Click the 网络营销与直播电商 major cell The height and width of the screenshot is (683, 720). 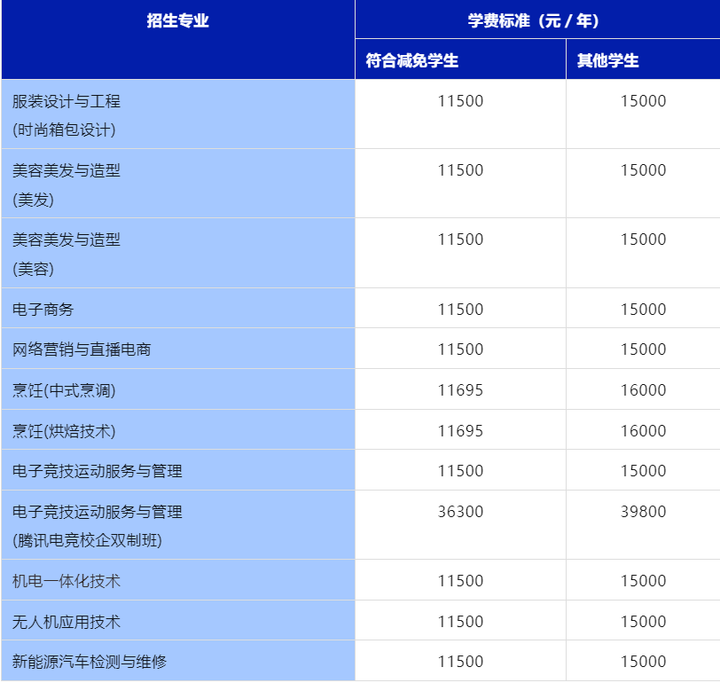(x=82, y=350)
